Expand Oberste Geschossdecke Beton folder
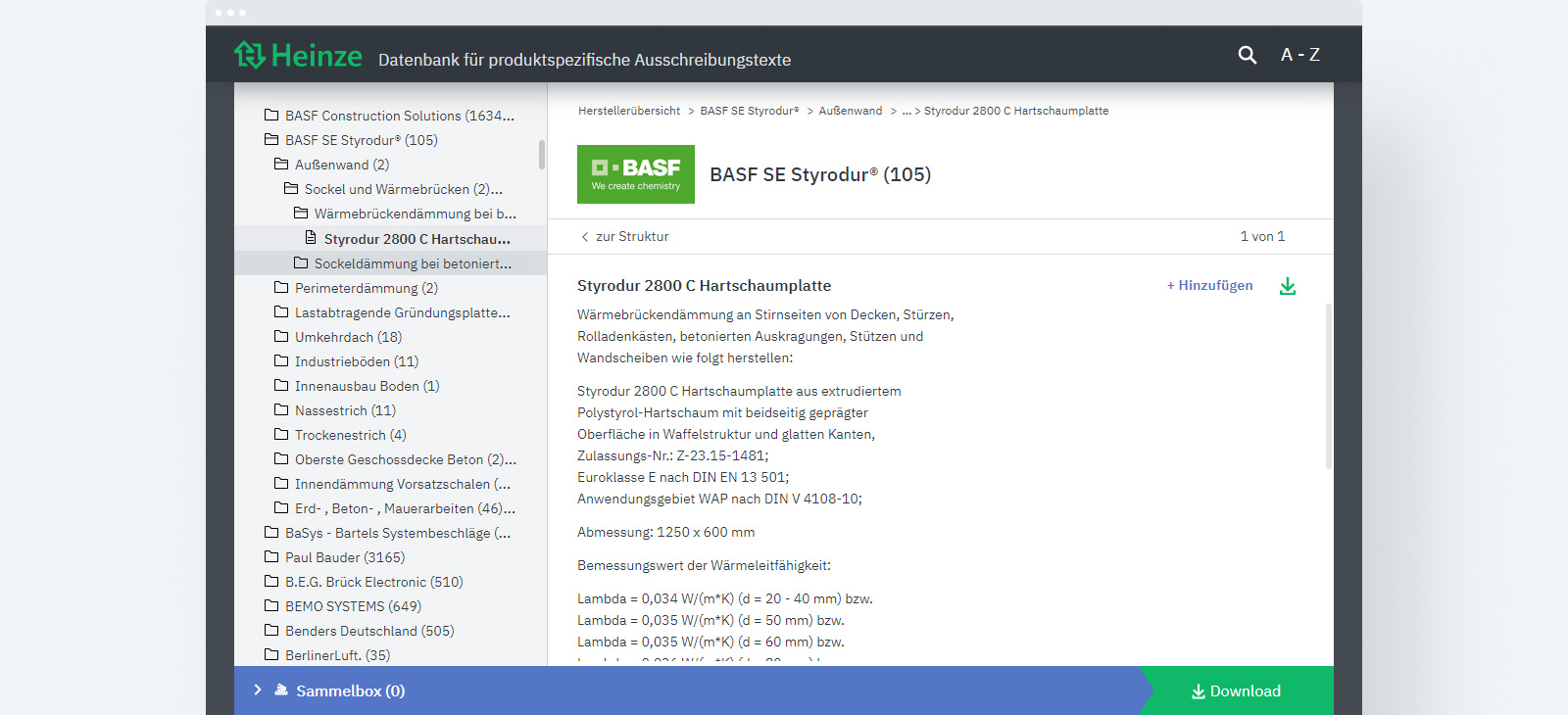 (x=395, y=459)
